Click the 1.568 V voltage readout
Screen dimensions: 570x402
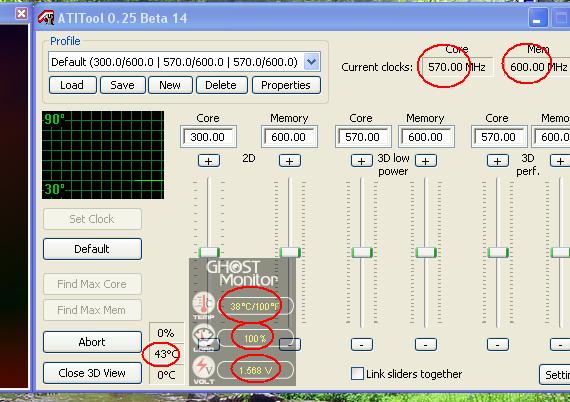[255, 370]
